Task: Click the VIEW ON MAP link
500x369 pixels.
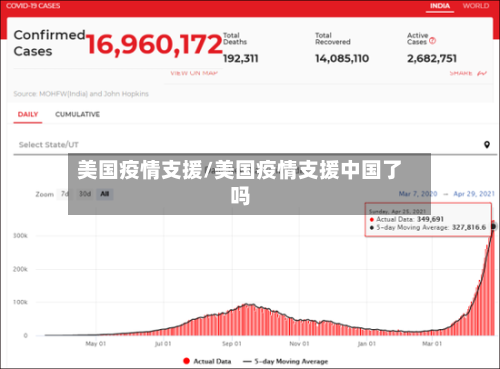Action: coord(194,73)
